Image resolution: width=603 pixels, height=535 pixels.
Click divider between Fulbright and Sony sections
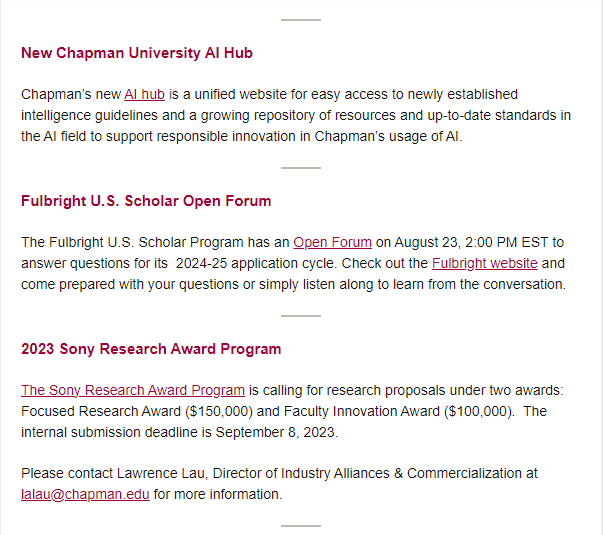pos(301,316)
